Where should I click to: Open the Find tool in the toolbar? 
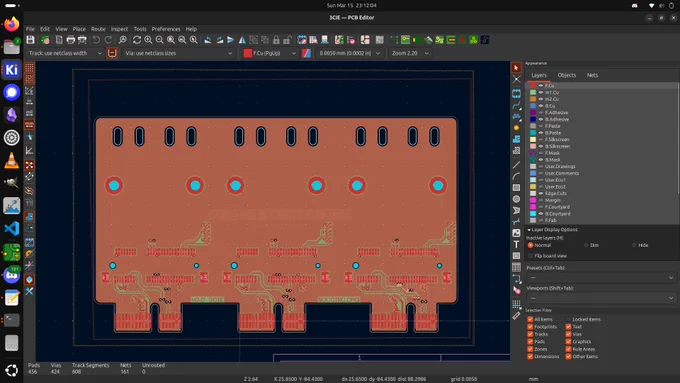(x=123, y=40)
